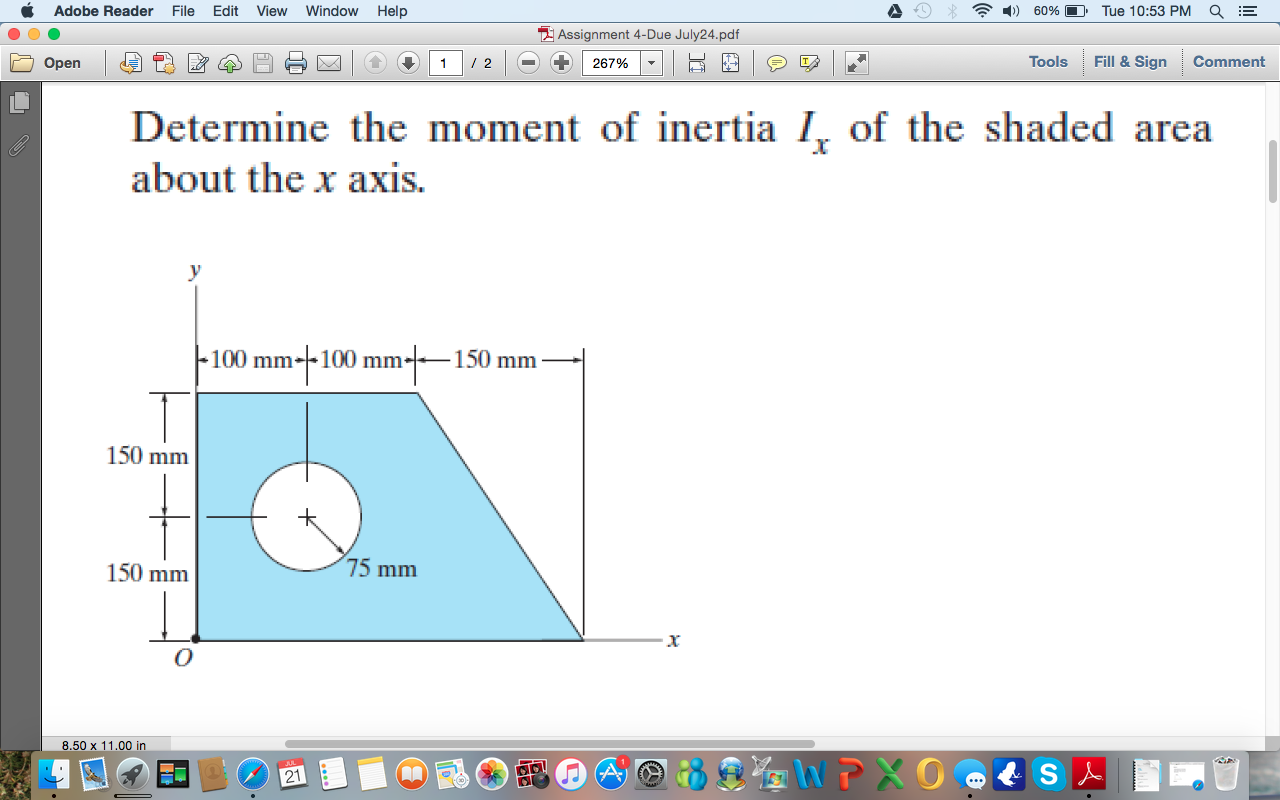The height and width of the screenshot is (800, 1280).
Task: Zoom out with the minus button
Action: [x=528, y=62]
